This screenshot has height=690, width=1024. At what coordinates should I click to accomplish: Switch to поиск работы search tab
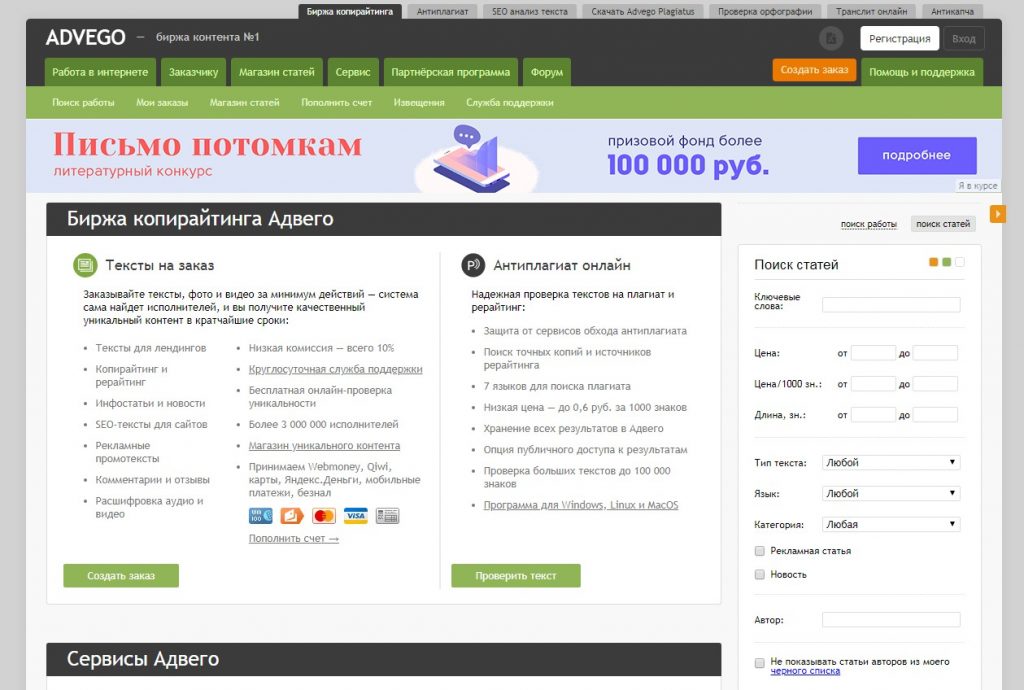point(869,224)
